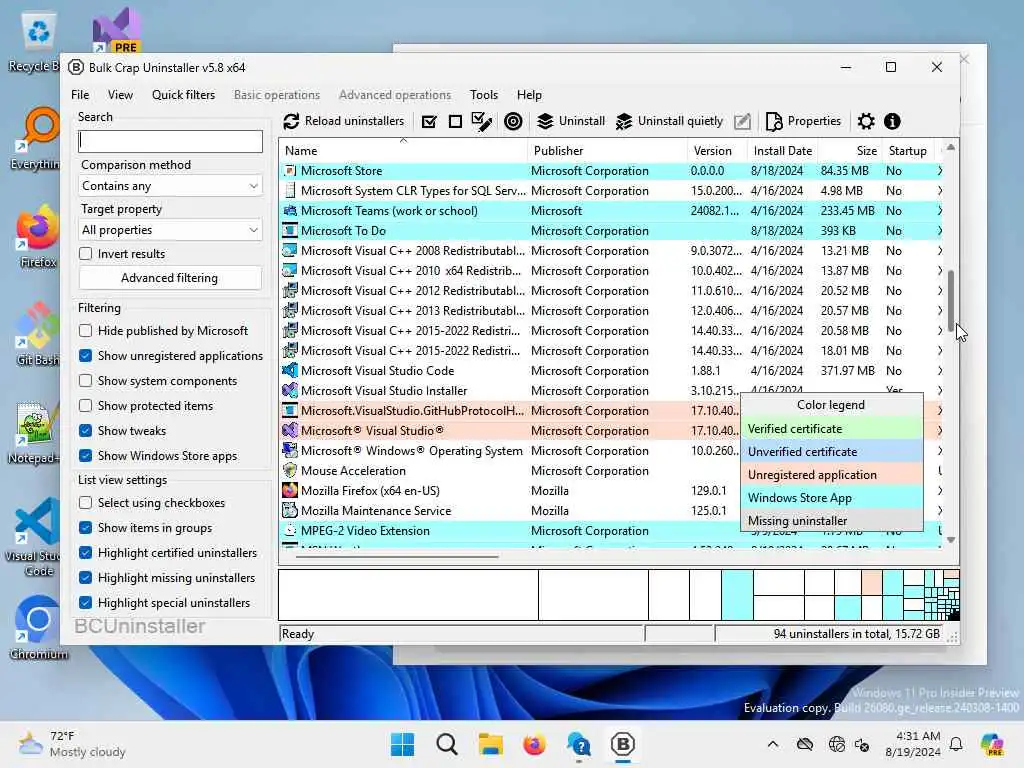Open the Help menu

tap(529, 95)
